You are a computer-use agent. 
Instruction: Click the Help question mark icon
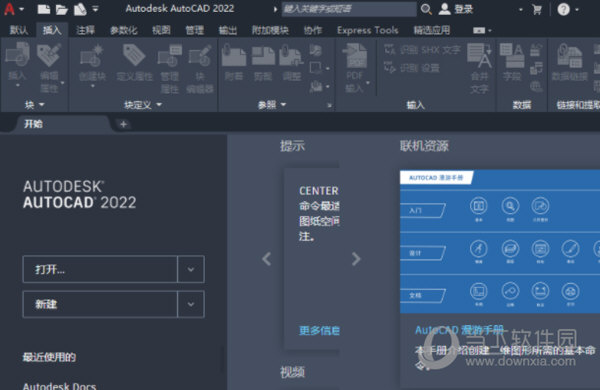tap(563, 9)
